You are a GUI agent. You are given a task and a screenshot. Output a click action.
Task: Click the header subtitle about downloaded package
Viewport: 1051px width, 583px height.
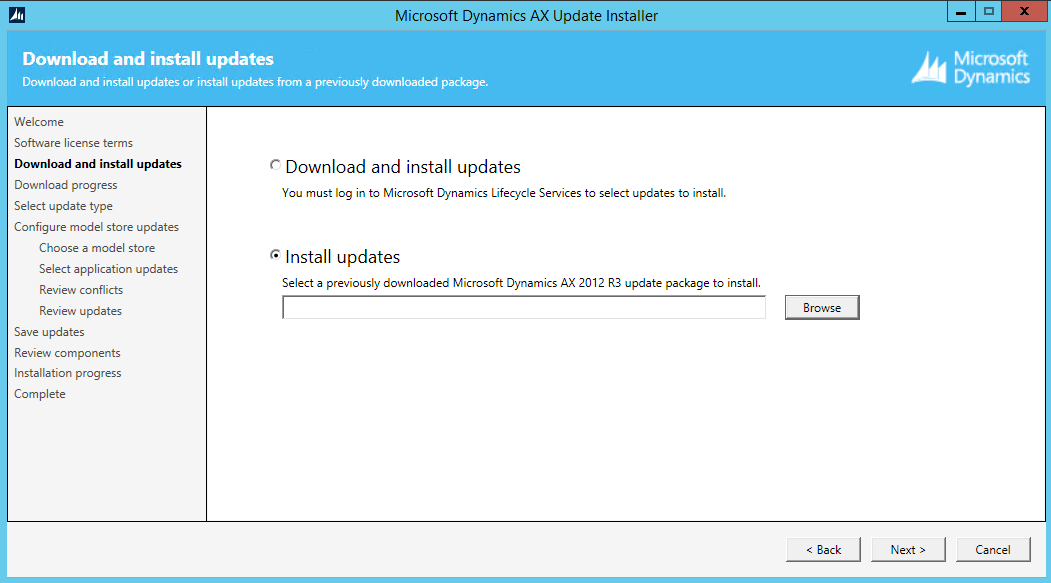(x=255, y=82)
